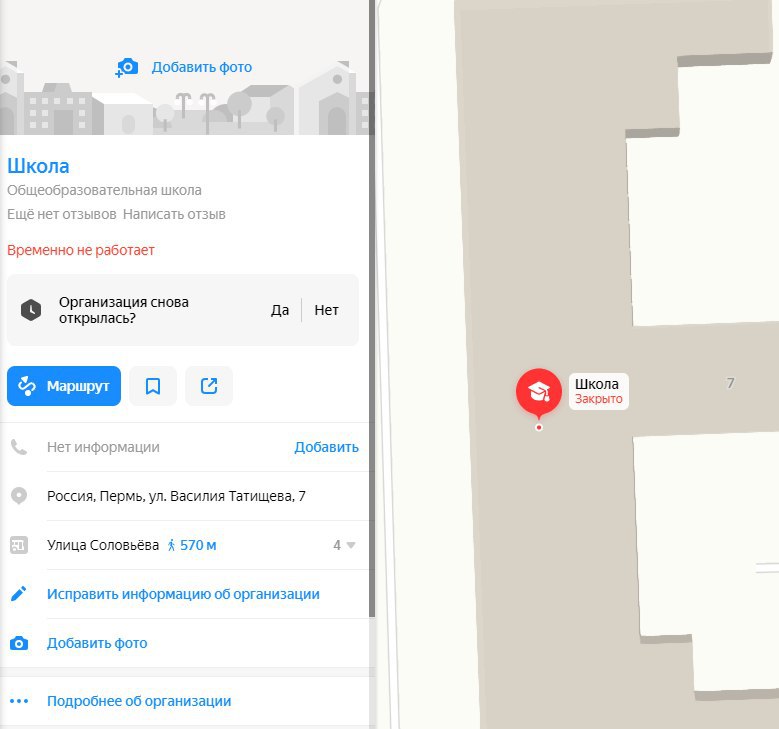This screenshot has height=729, width=779.
Task: Click 'Общеобразовательная школа' category text
Action: [104, 190]
